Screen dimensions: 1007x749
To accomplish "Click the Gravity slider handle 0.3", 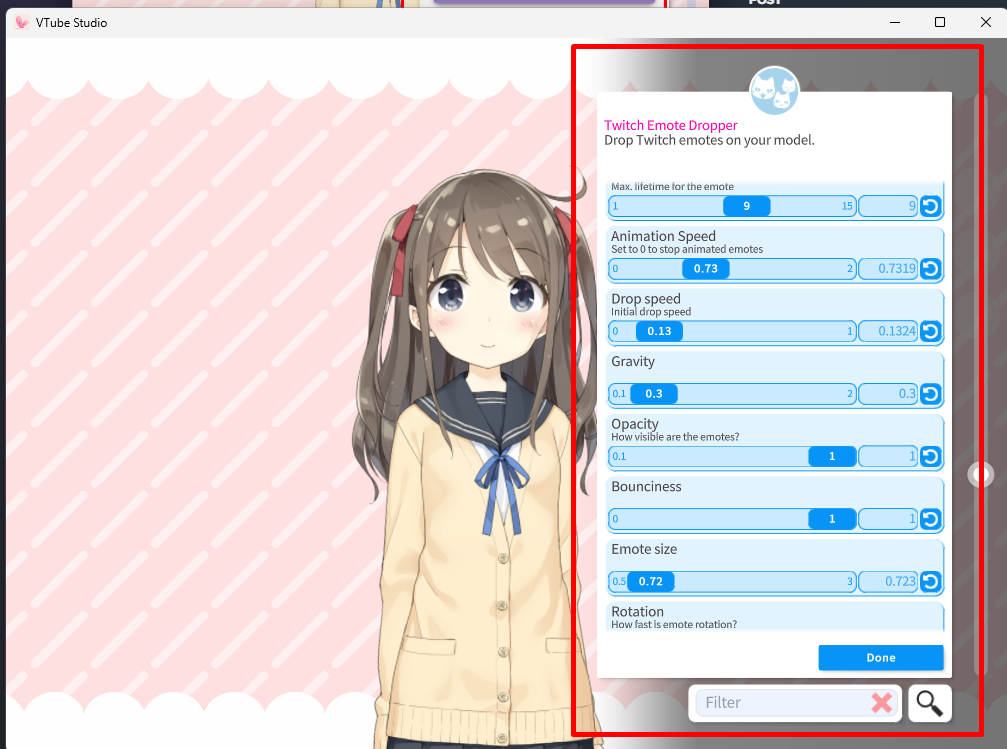I will click(x=654, y=394).
